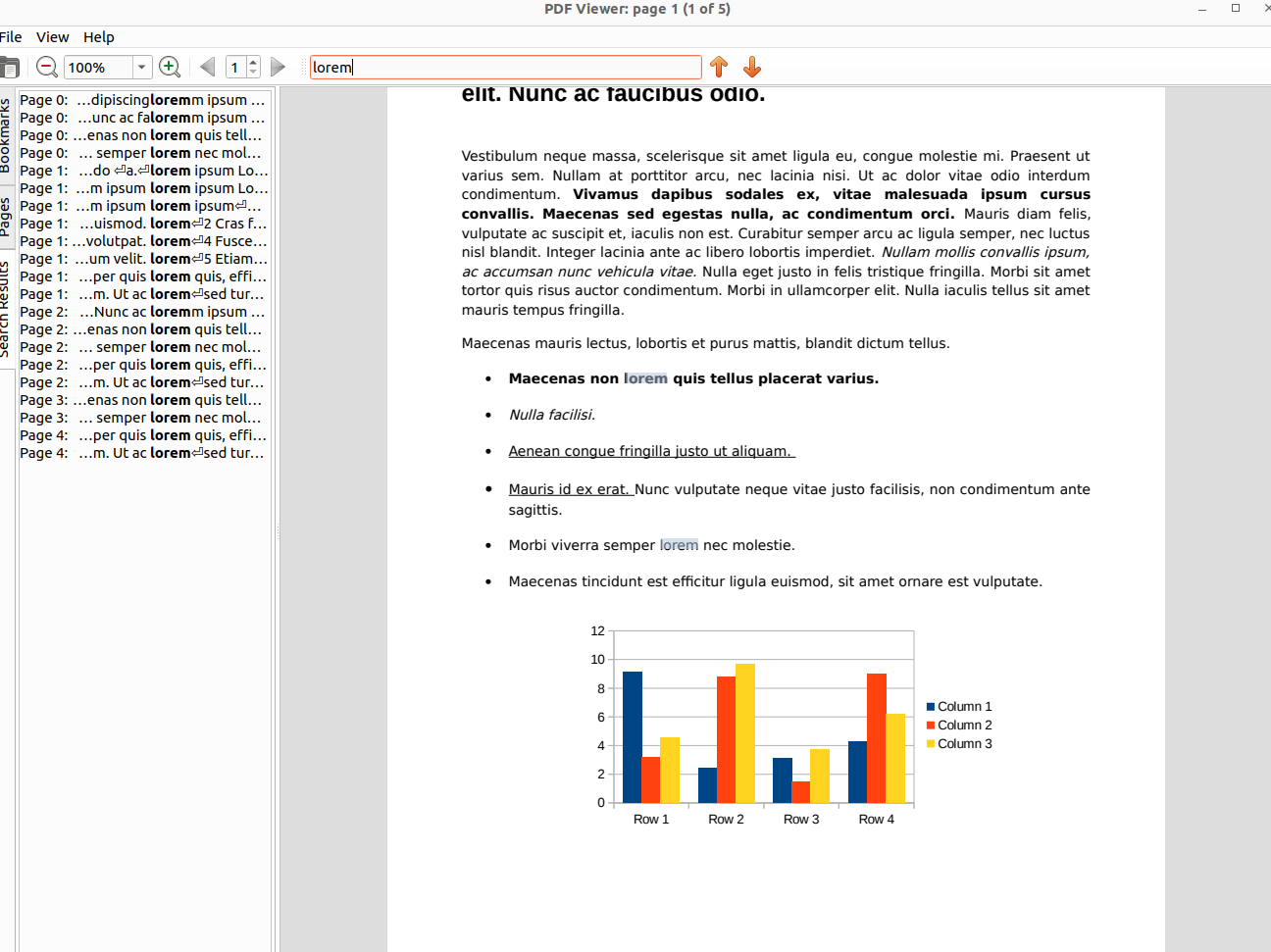Viewport: 1271px width, 952px height.
Task: Click the open document icon in toolbar
Action: [x=9, y=68]
